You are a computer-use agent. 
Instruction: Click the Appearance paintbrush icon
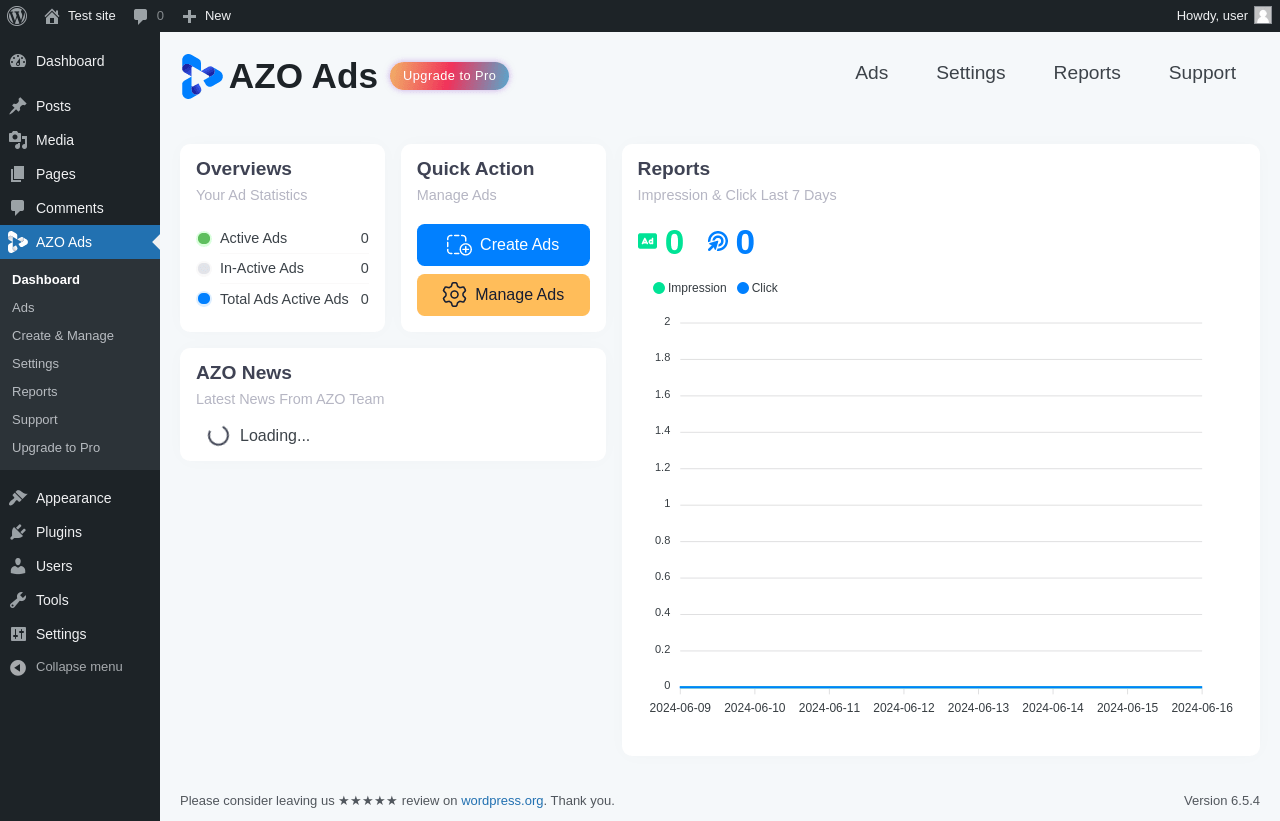pyautogui.click(x=18, y=498)
